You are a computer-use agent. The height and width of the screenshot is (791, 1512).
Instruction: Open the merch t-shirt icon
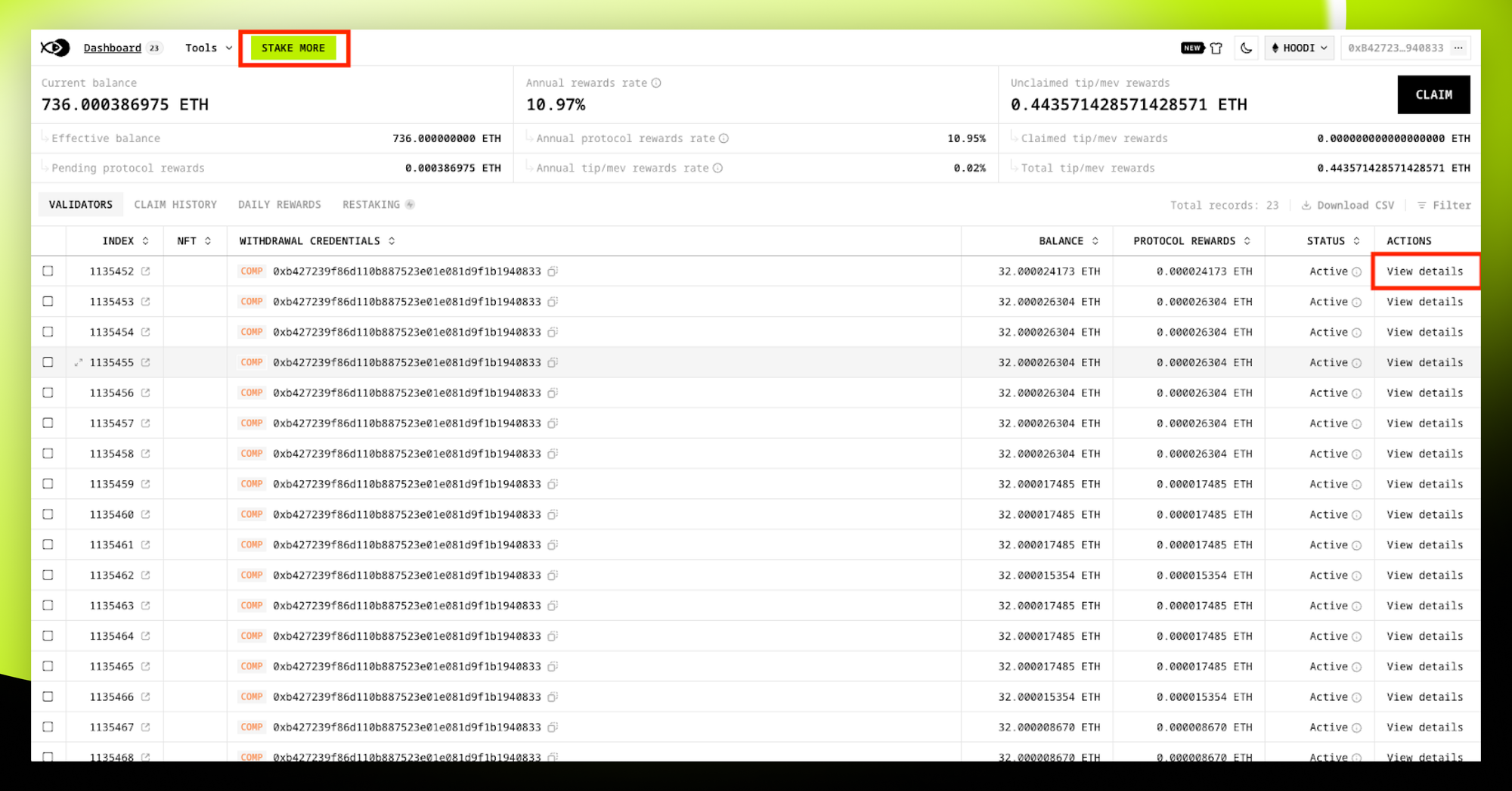pos(1216,48)
